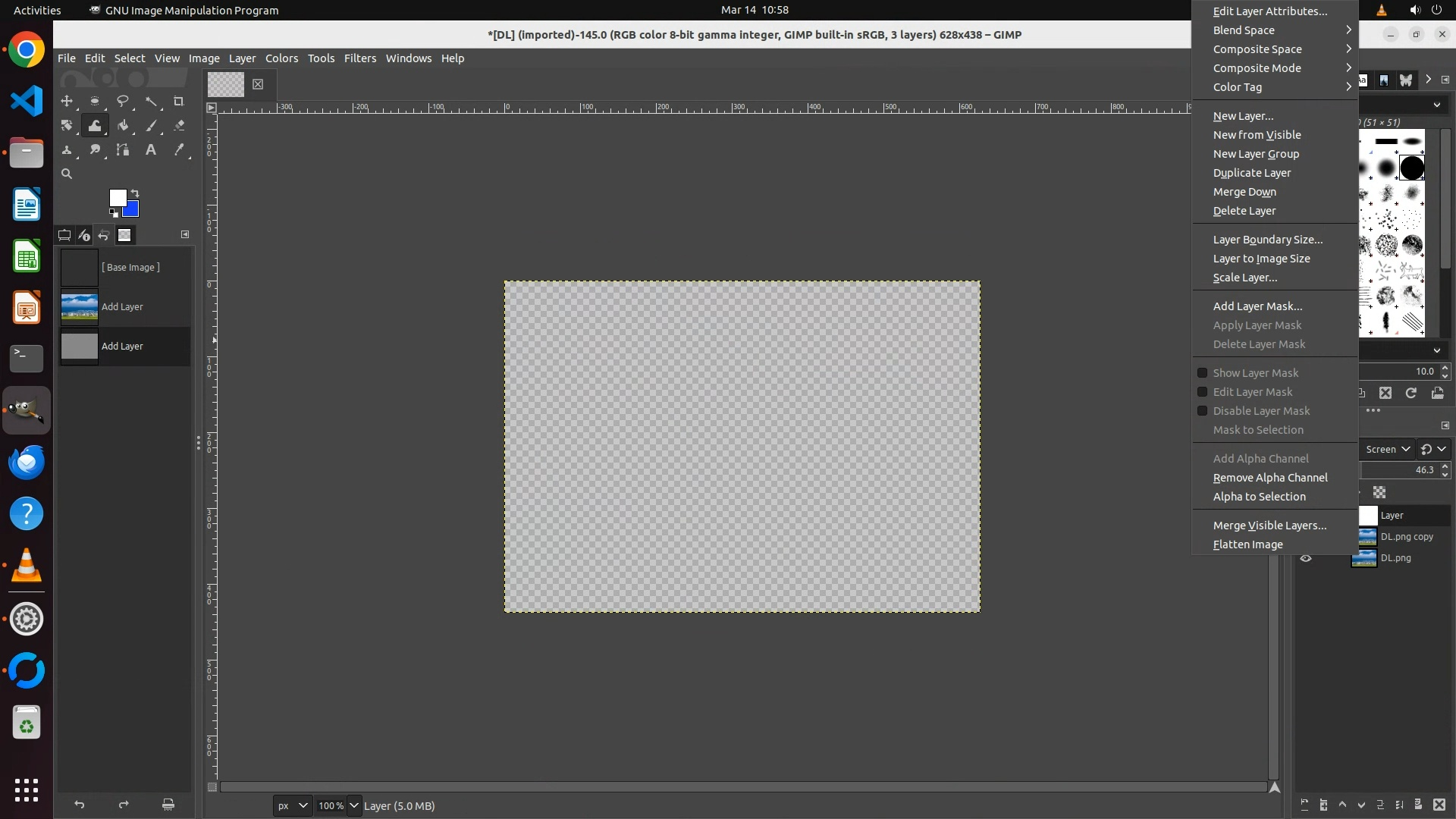
Task: Select the Free Select lasso tool
Action: (122, 101)
